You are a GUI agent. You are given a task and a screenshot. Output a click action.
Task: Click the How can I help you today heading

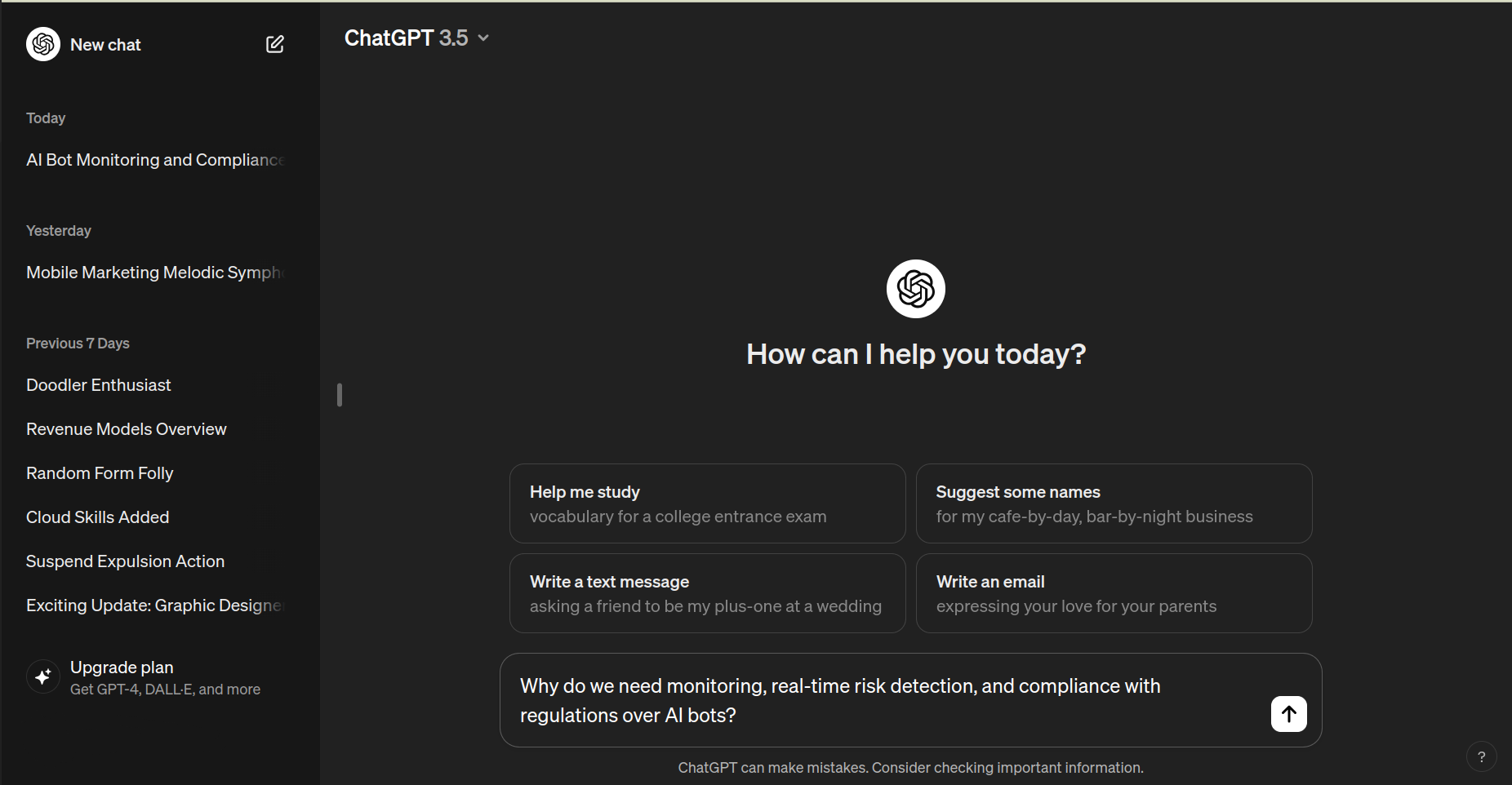tap(916, 354)
